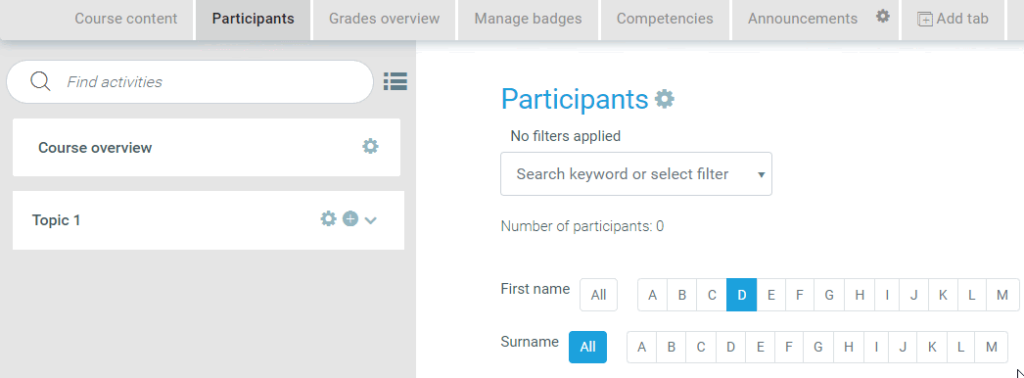1024x378 pixels.
Task: Click the filter dropdown arrow
Action: (761, 175)
